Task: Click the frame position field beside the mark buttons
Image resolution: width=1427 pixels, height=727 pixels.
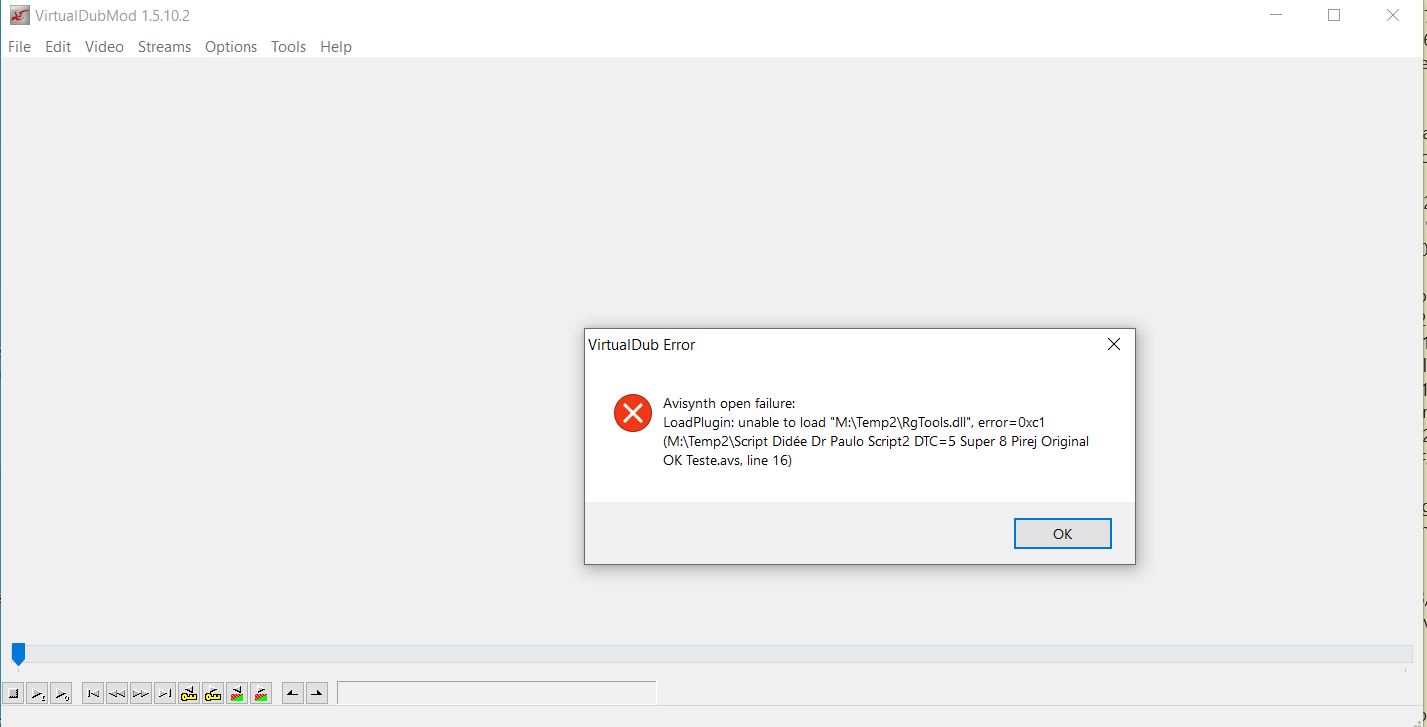Action: click(x=496, y=693)
